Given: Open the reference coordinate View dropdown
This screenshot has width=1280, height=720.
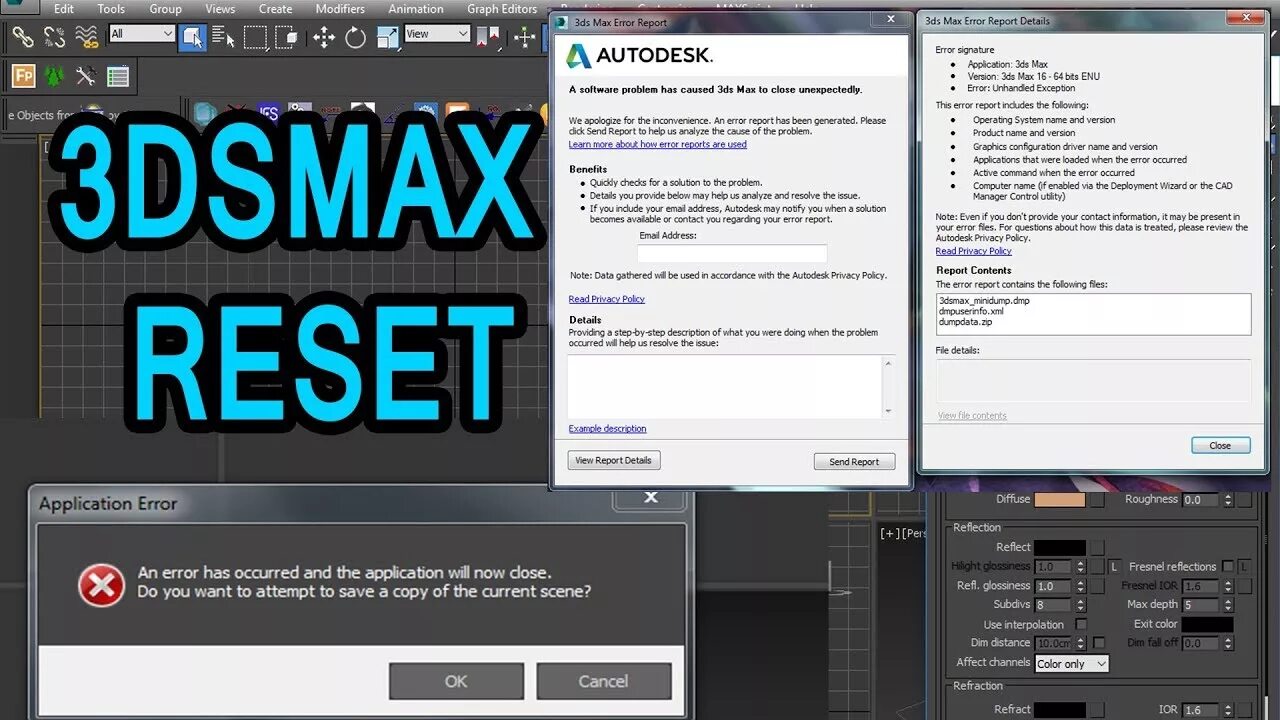Looking at the screenshot, I should [x=437, y=34].
